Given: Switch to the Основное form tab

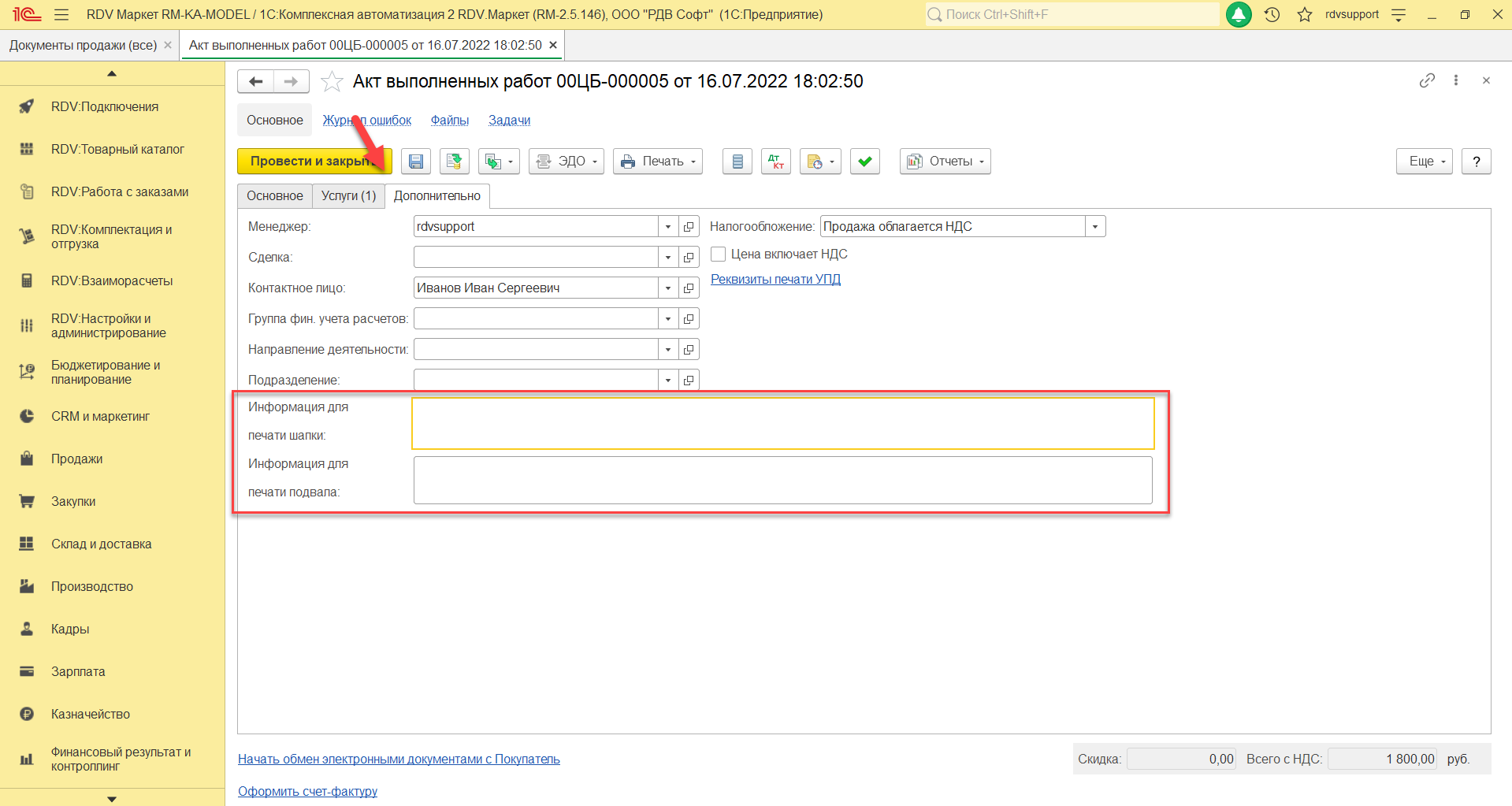Looking at the screenshot, I should click(x=275, y=196).
